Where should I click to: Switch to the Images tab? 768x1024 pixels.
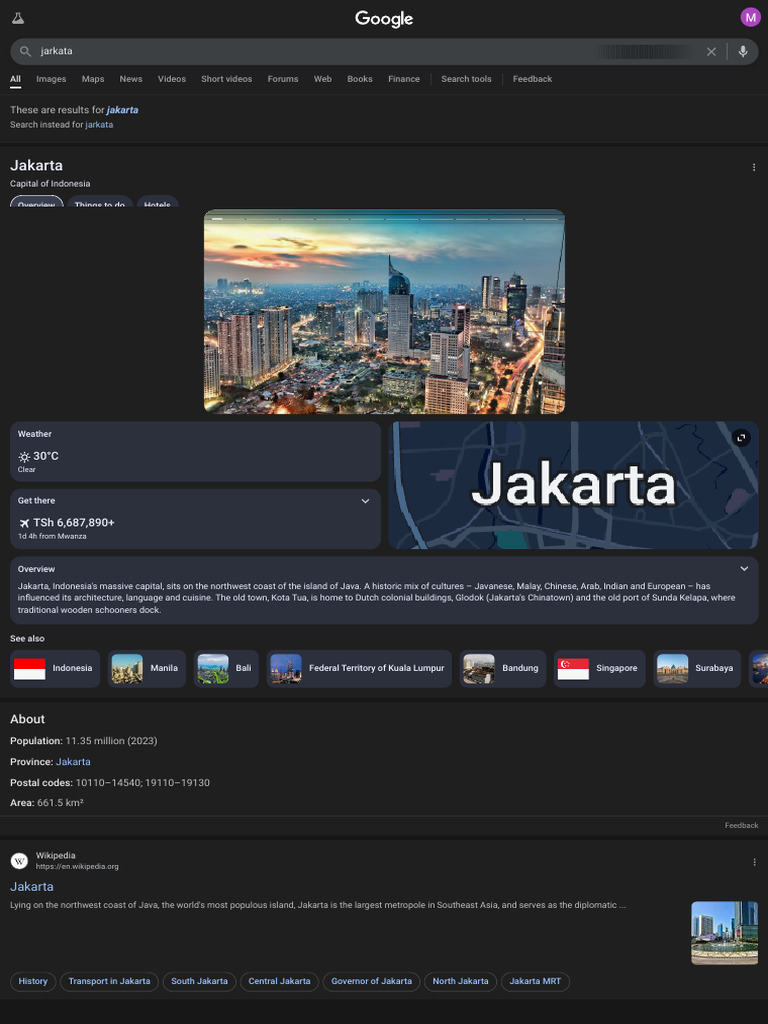51,79
